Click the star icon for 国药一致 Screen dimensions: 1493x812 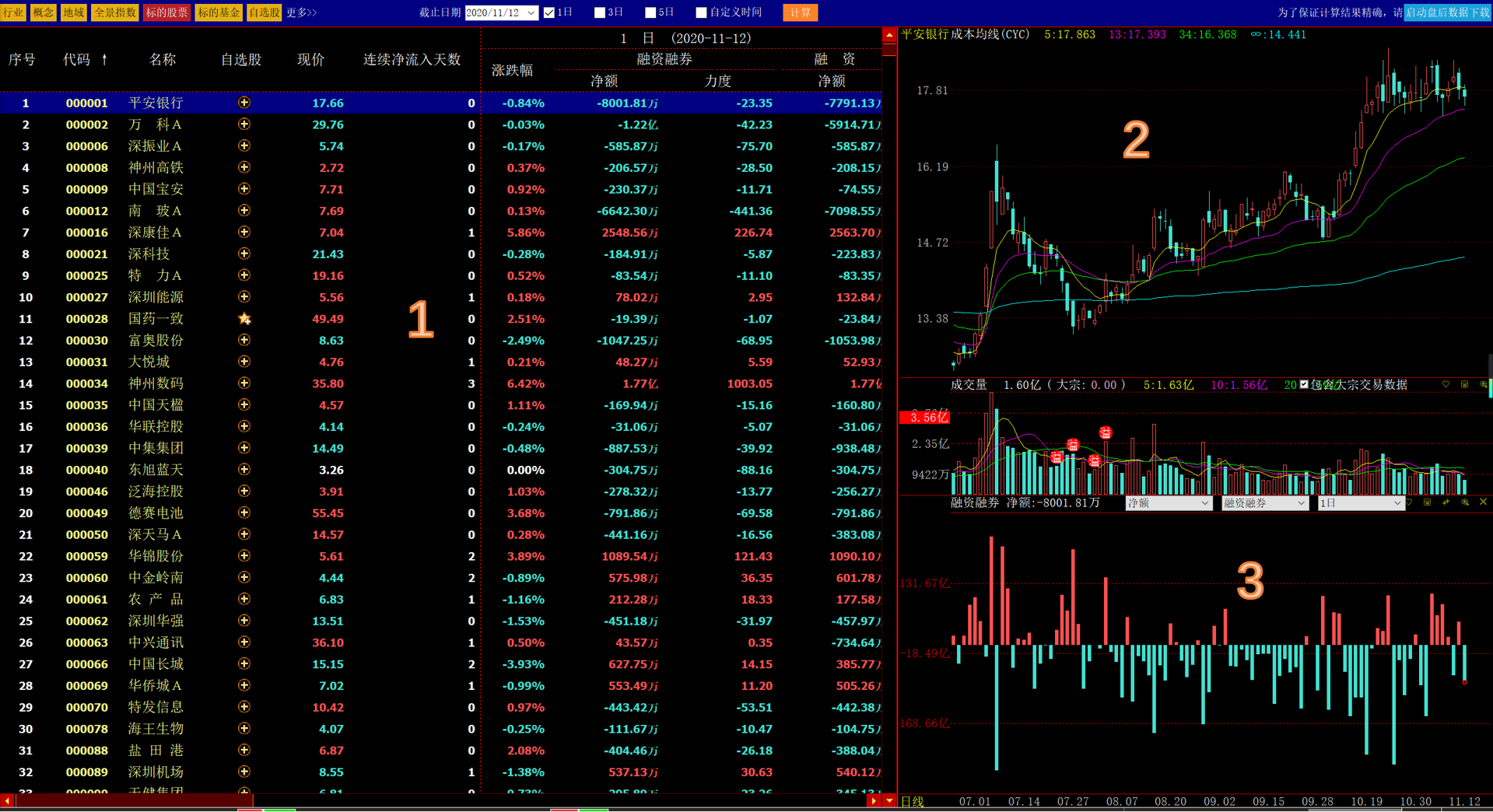244,319
